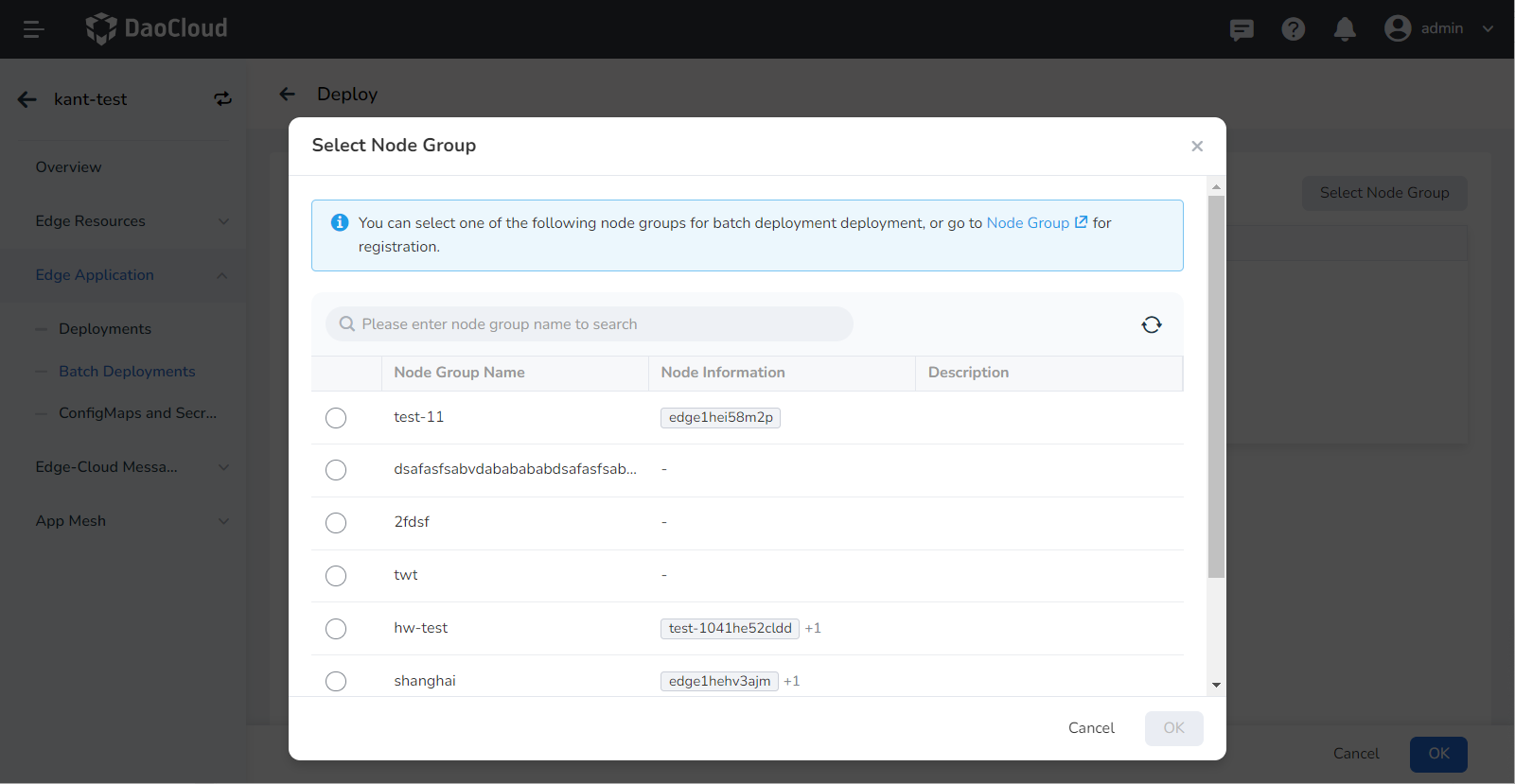Screen dimensions: 1515x784
Task: Click the 2fdsf group name
Action: [412, 522]
